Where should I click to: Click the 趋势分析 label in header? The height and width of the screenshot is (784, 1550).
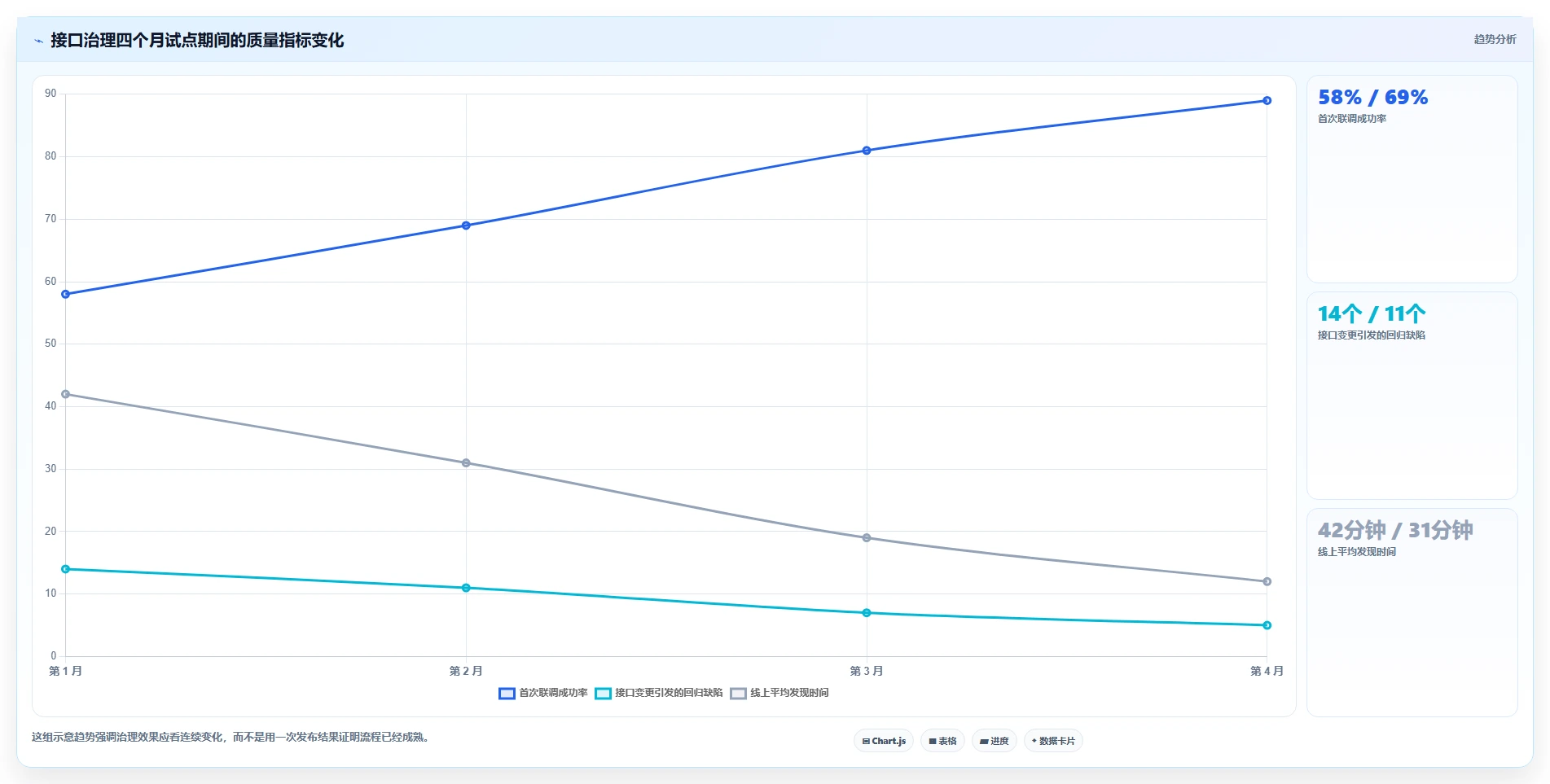pos(1495,39)
